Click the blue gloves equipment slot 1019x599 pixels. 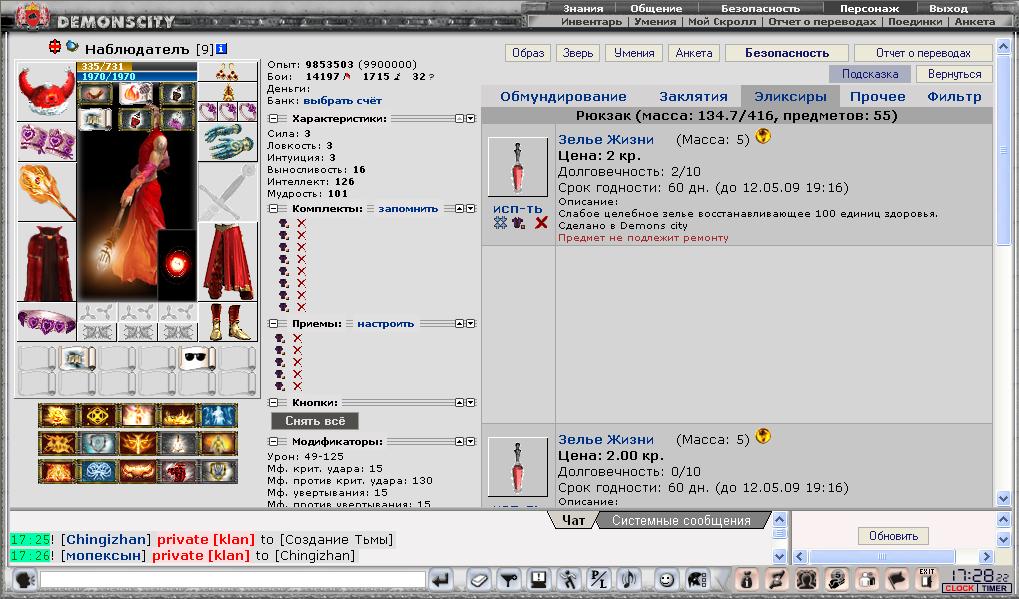coord(227,142)
